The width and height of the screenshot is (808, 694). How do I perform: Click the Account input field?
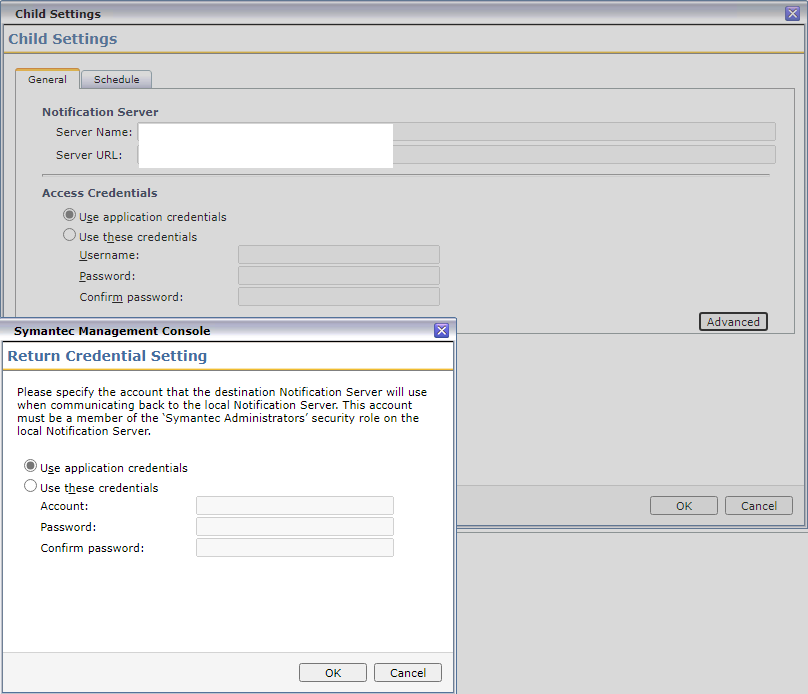(x=295, y=505)
